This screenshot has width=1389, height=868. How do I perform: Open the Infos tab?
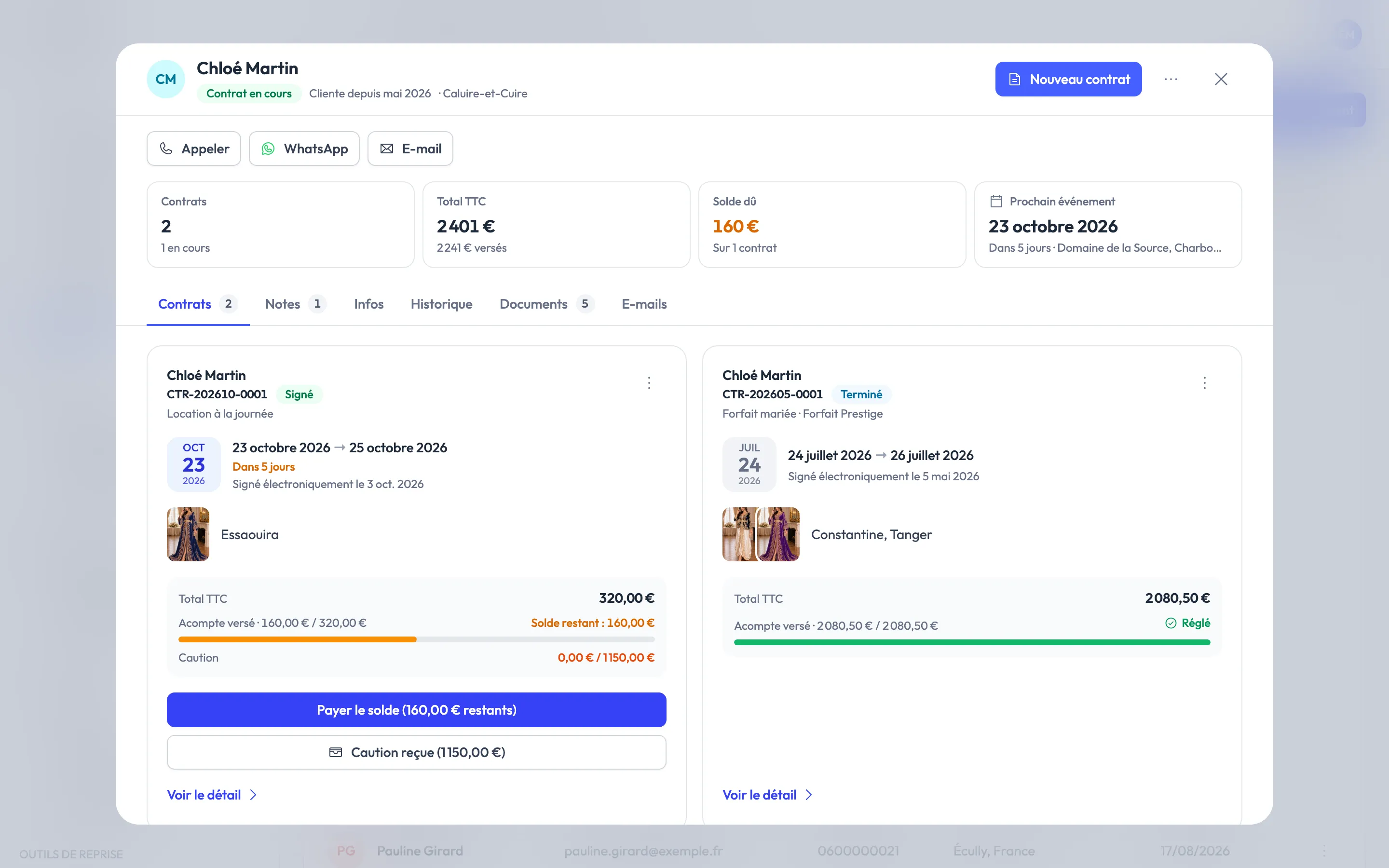(x=368, y=304)
